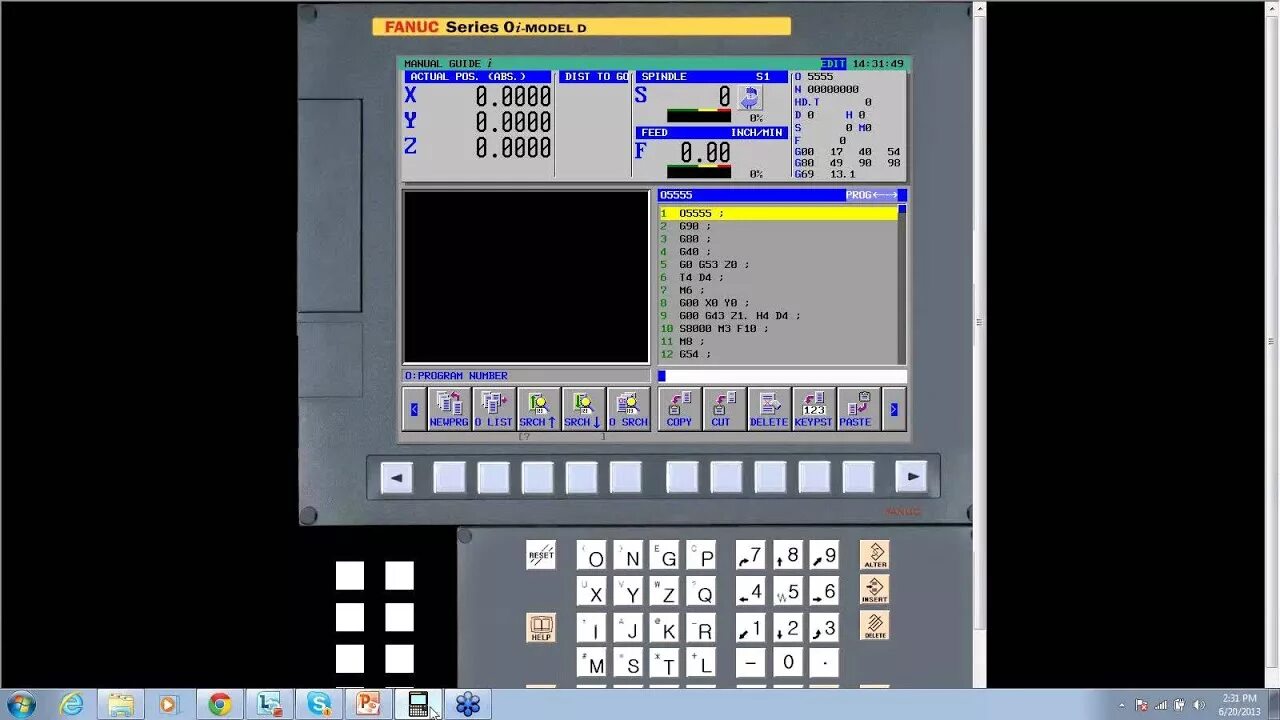Tap the T tool key
This screenshot has height=720, width=1280.
665,663
